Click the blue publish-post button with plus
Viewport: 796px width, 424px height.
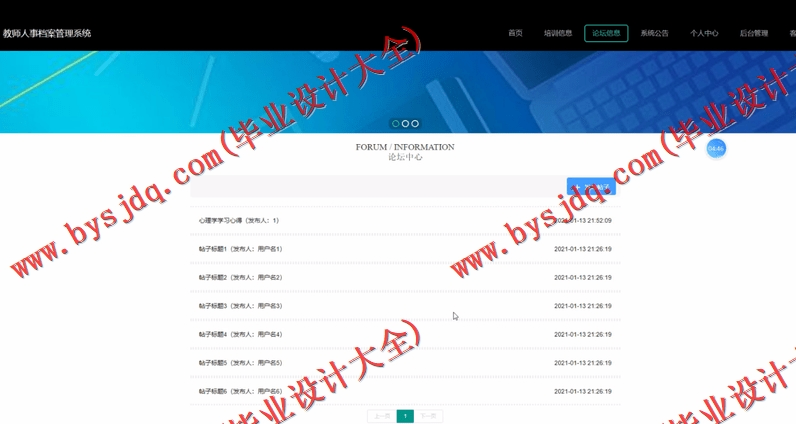coord(591,186)
